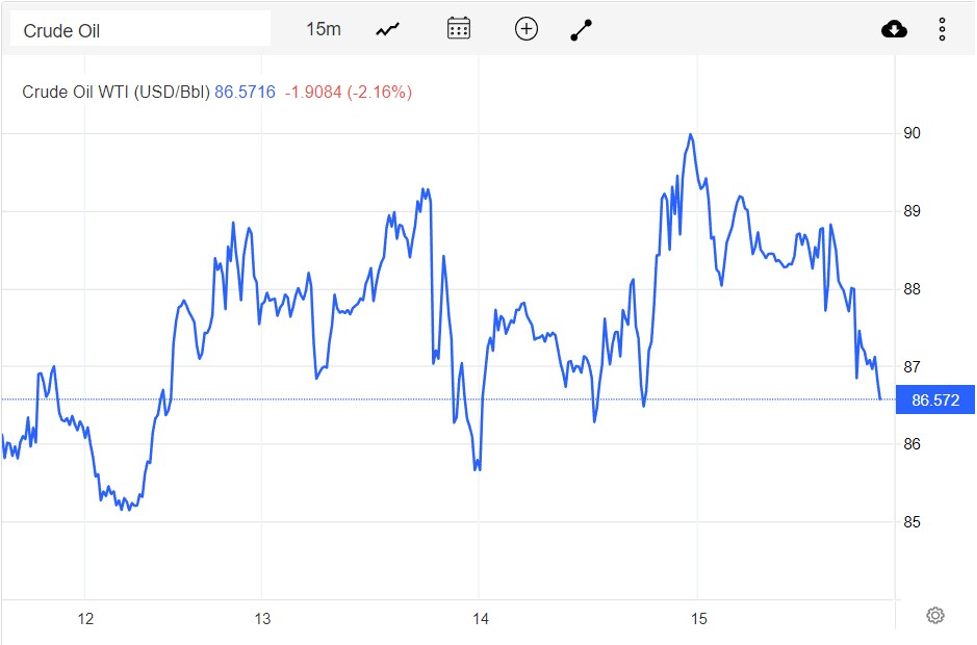
Task: Open the 15m interval dropdown
Action: click(x=323, y=29)
